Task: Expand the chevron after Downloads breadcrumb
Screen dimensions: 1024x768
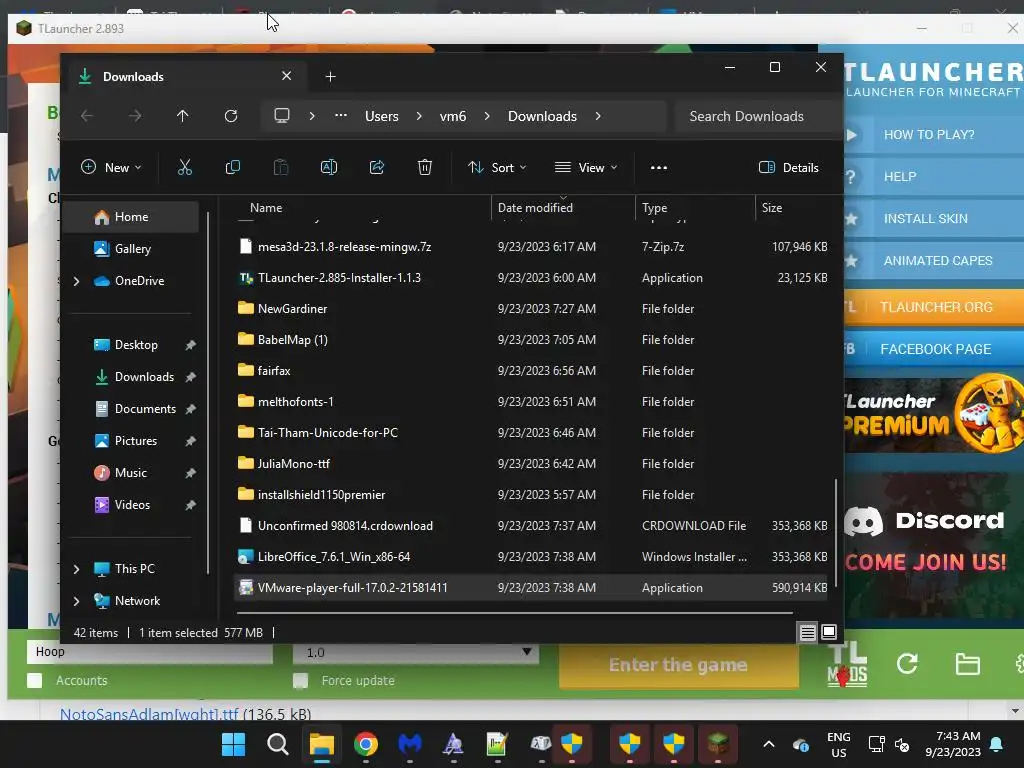Action: [598, 116]
